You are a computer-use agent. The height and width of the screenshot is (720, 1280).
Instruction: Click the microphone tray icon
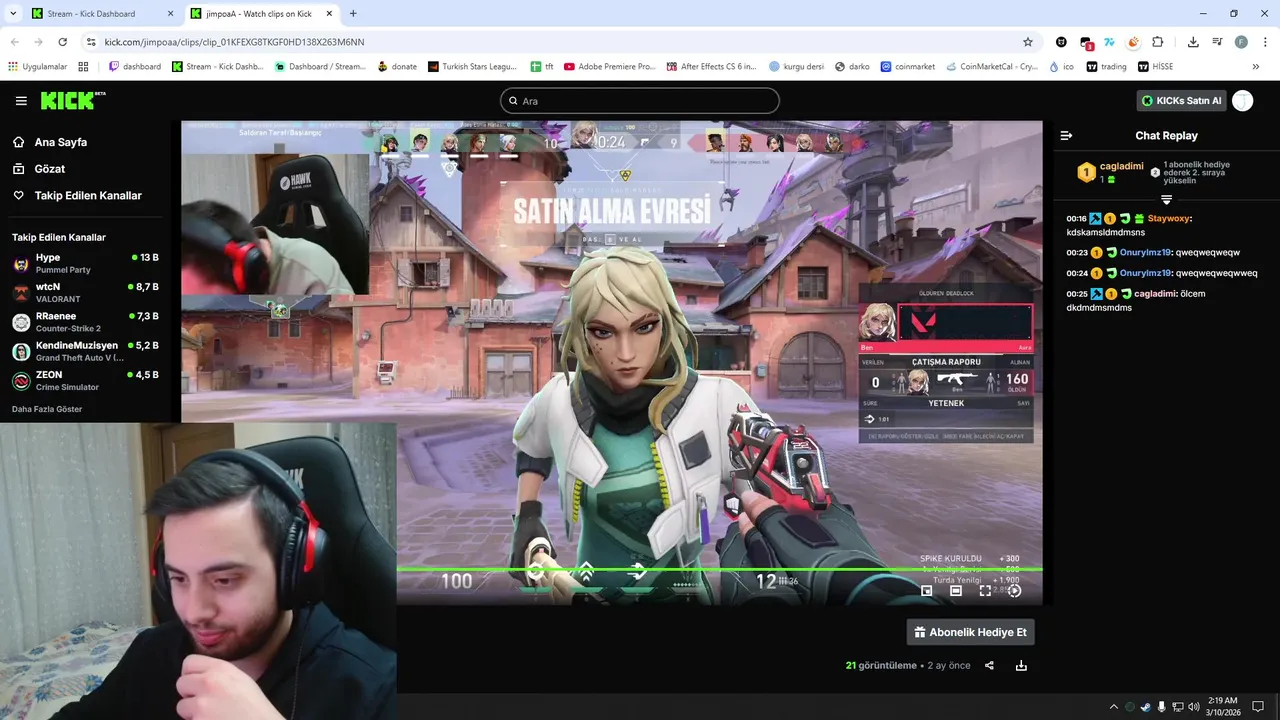1161,707
